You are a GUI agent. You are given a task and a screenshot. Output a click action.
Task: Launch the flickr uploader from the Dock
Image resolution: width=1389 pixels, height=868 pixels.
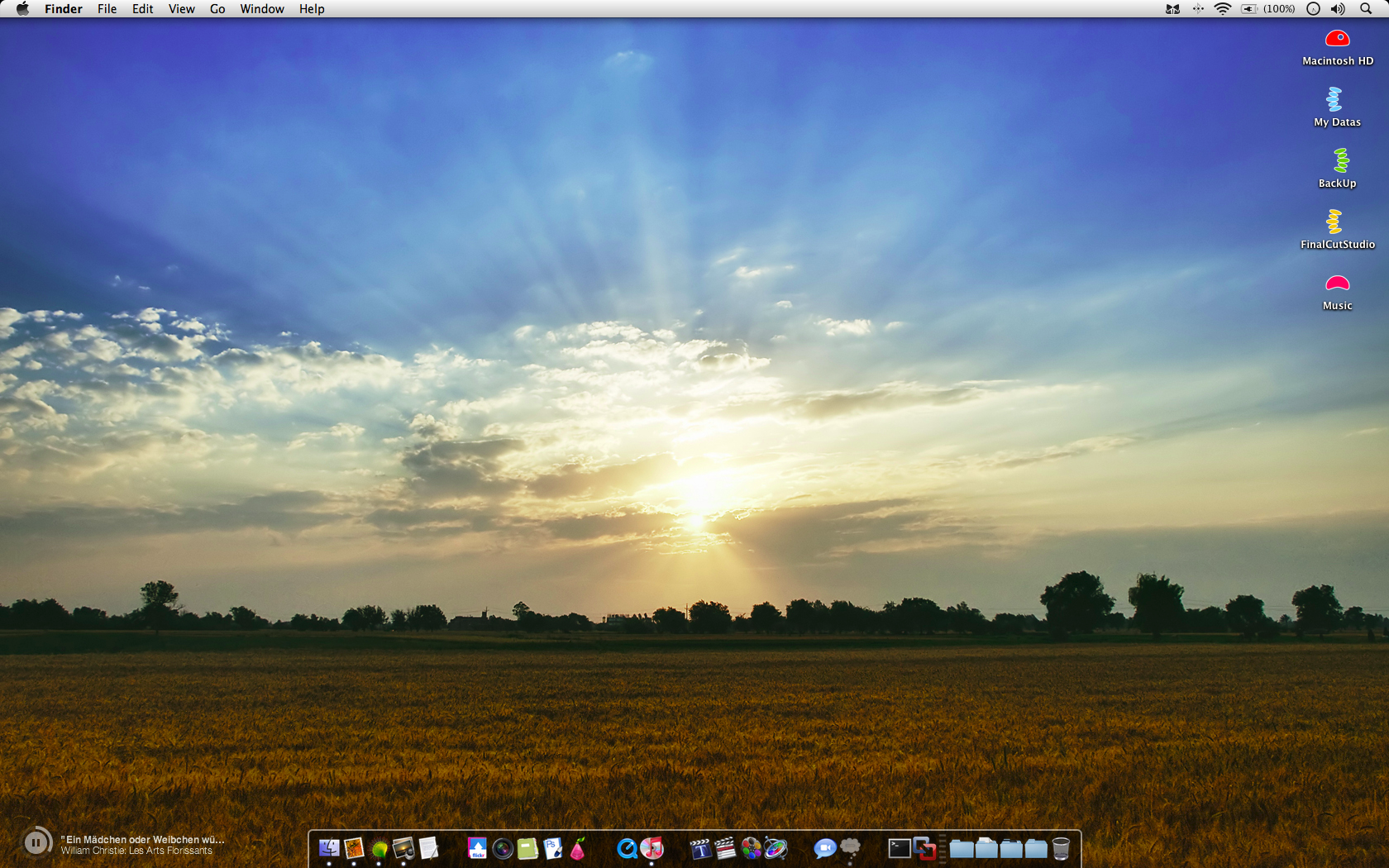[477, 848]
